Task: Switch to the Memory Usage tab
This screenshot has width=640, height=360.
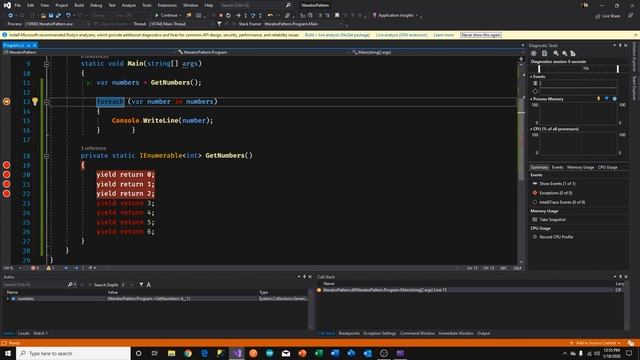Action: (580, 167)
